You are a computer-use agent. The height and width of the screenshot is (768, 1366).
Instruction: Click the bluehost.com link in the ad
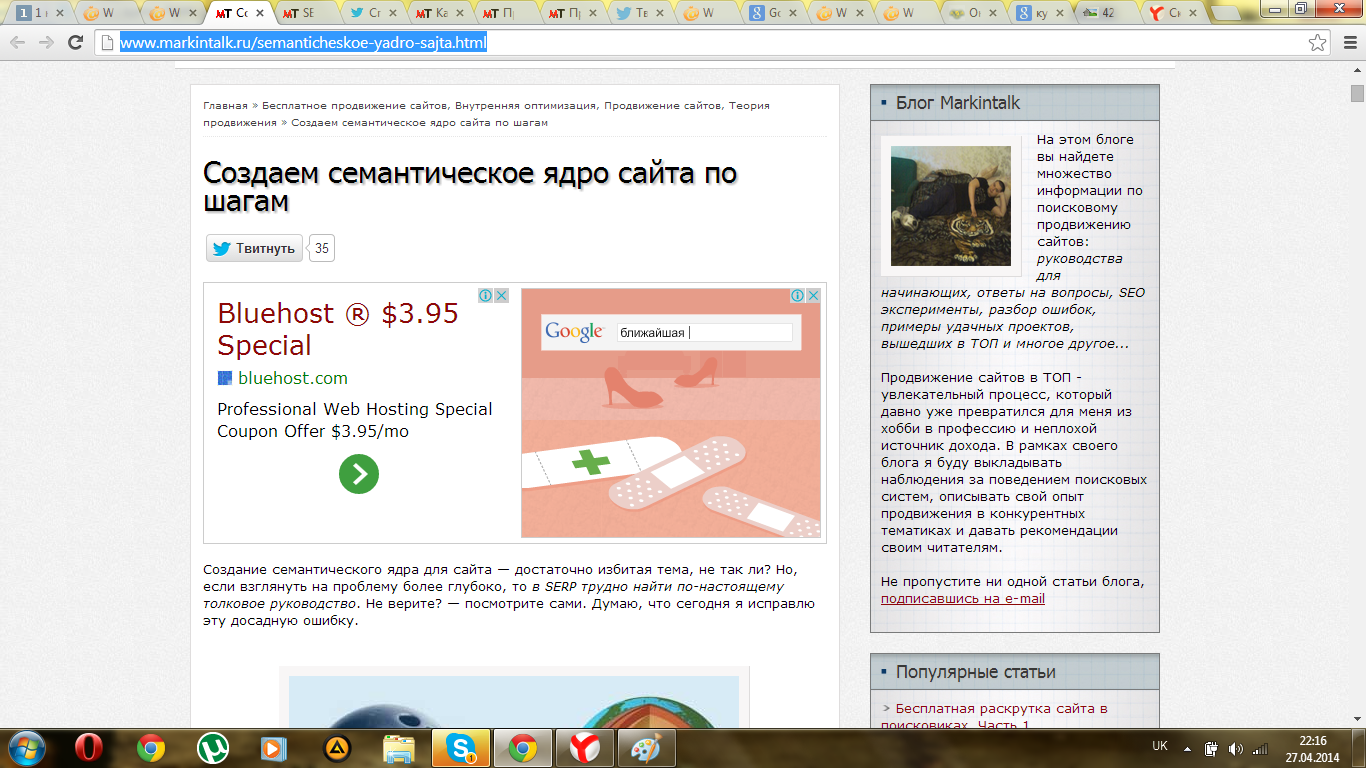coord(293,378)
